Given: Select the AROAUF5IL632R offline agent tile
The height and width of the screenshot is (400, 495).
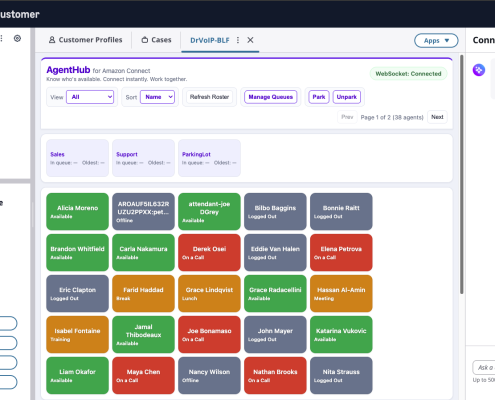Looking at the screenshot, I should pos(143,212).
